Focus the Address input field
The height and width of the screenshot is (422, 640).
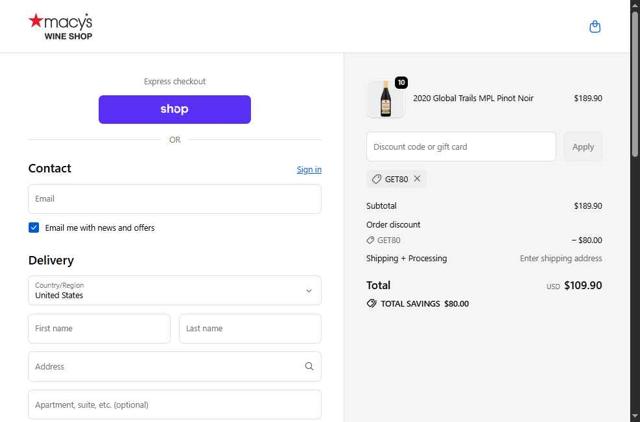(165, 366)
